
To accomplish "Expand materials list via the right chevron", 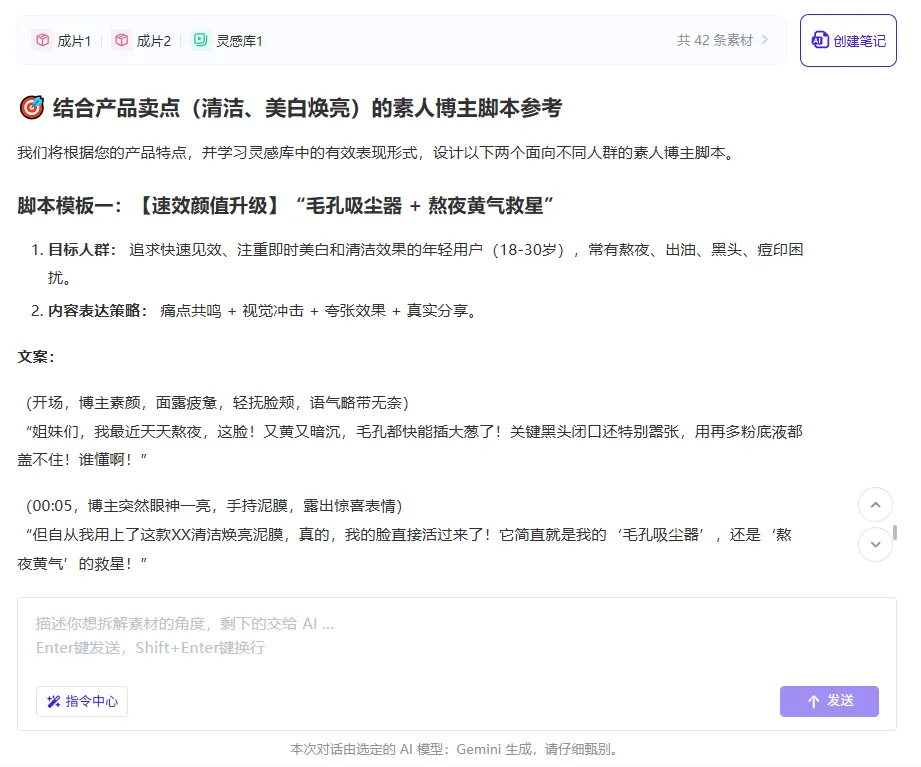I will (765, 40).
